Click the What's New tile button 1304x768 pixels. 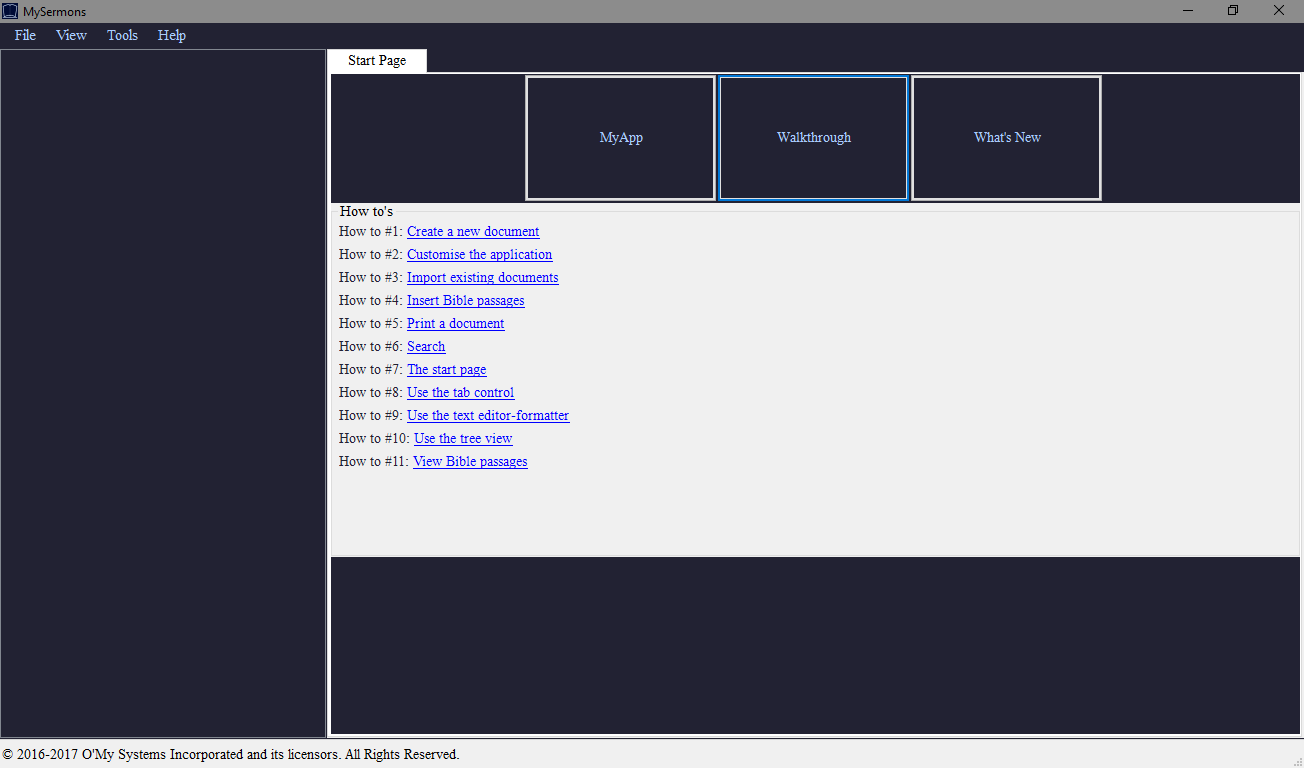(x=1007, y=138)
